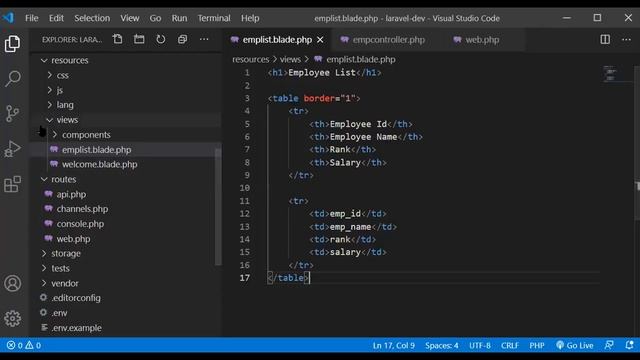Collapse the views folder

67,120
